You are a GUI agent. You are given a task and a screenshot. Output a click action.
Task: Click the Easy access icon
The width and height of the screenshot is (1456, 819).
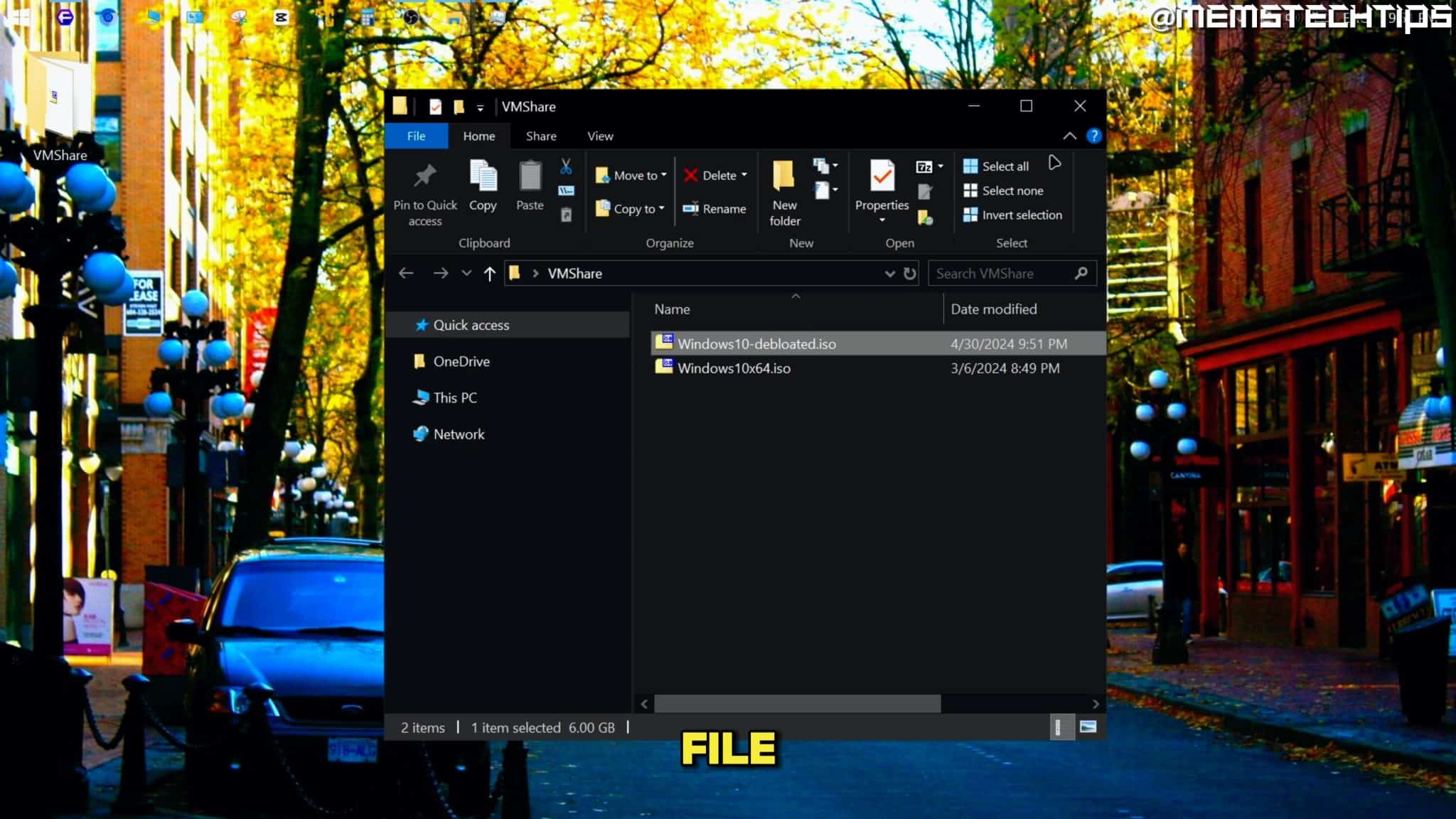[x=821, y=191]
